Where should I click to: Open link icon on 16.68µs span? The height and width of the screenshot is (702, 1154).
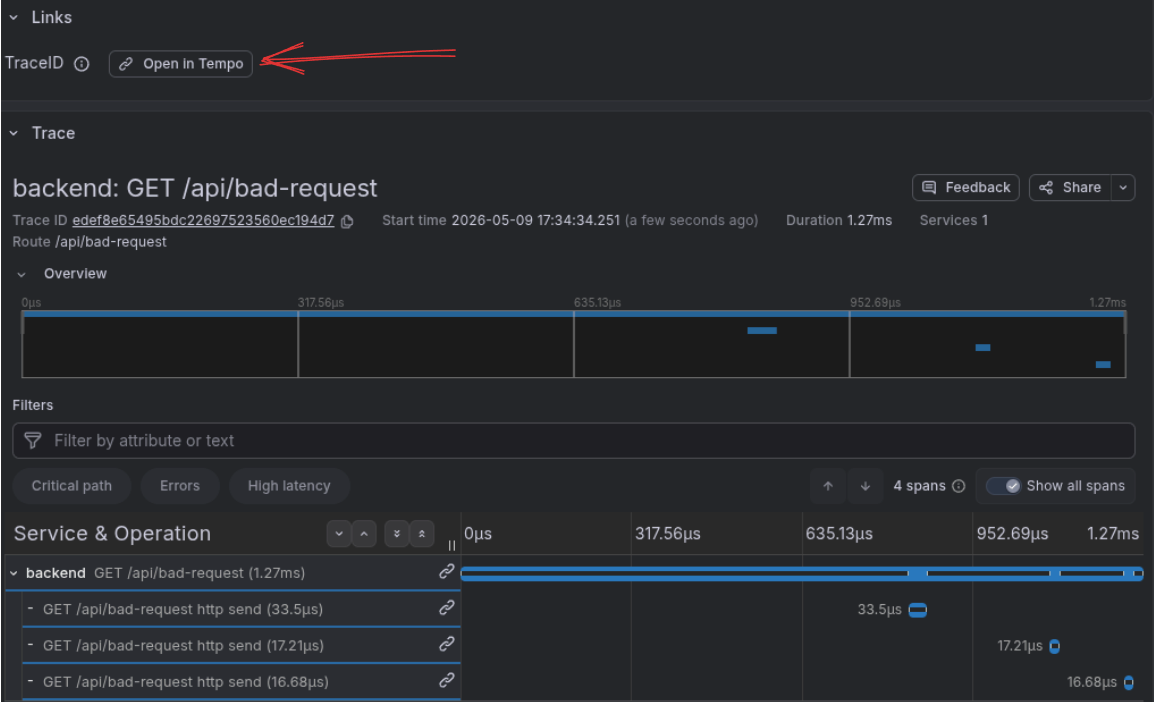(x=446, y=680)
